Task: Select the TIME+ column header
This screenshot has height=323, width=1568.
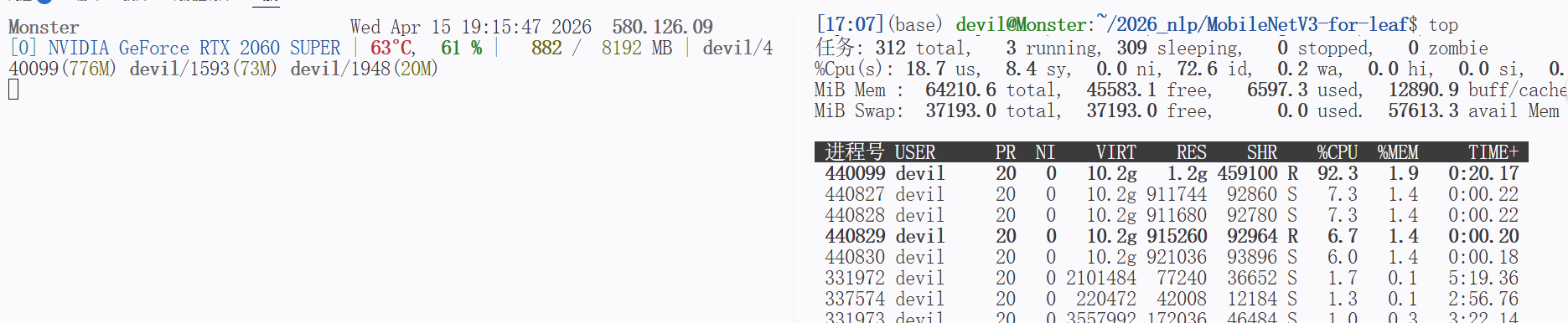Action: (x=1493, y=152)
